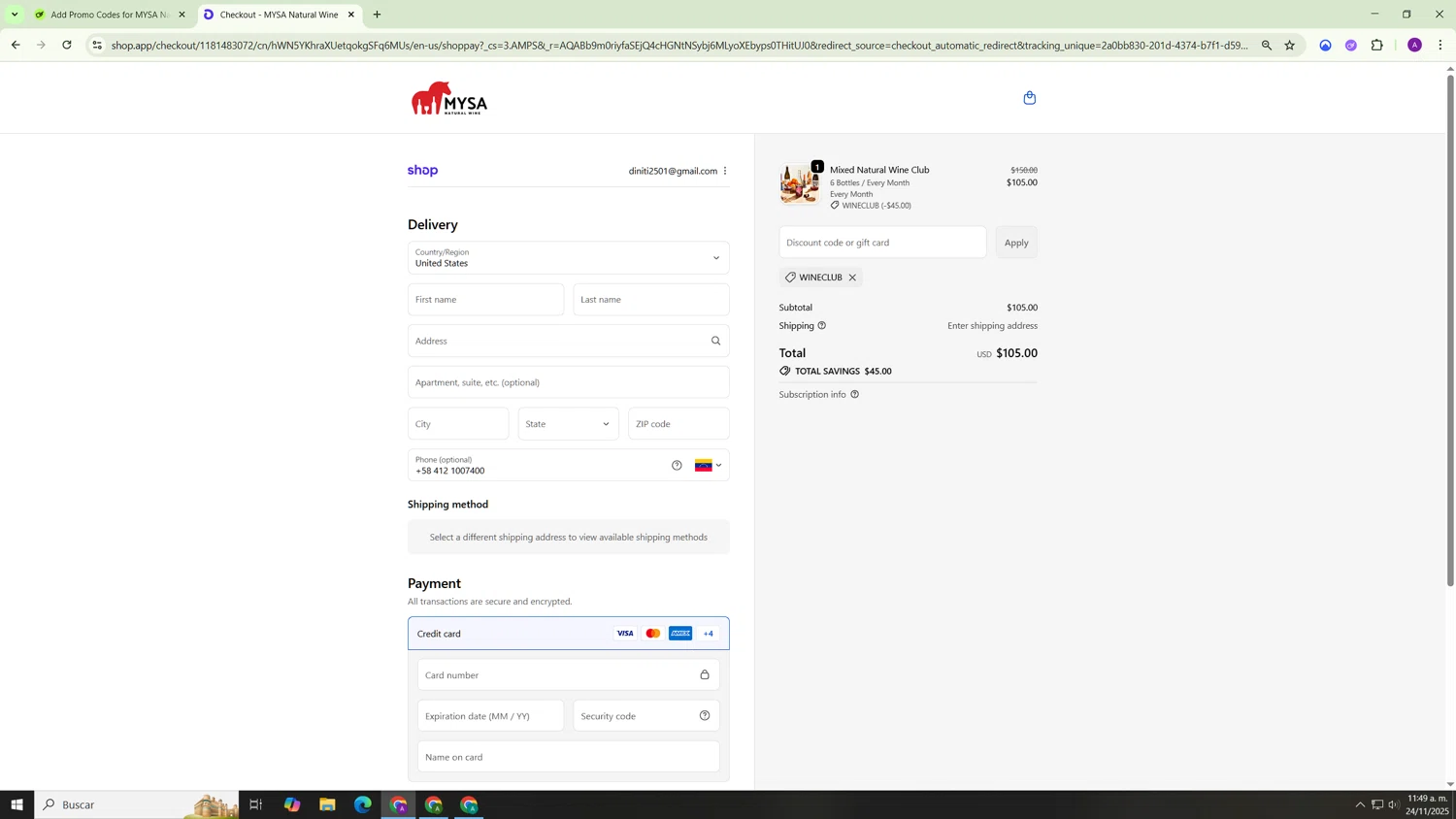Focus the Address field
The height and width of the screenshot is (819, 1456).
[568, 341]
